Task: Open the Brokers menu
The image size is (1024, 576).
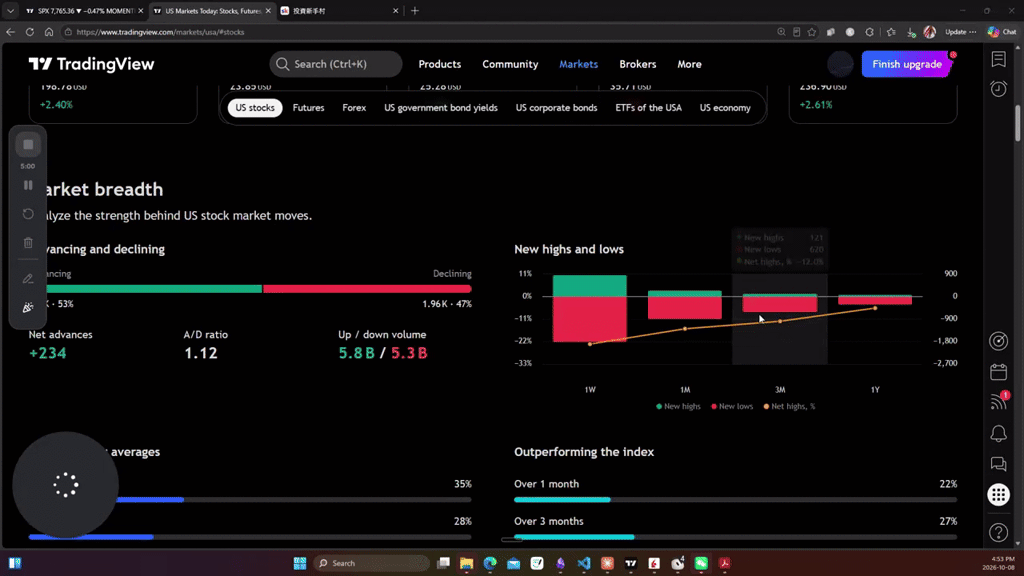Action: [637, 64]
